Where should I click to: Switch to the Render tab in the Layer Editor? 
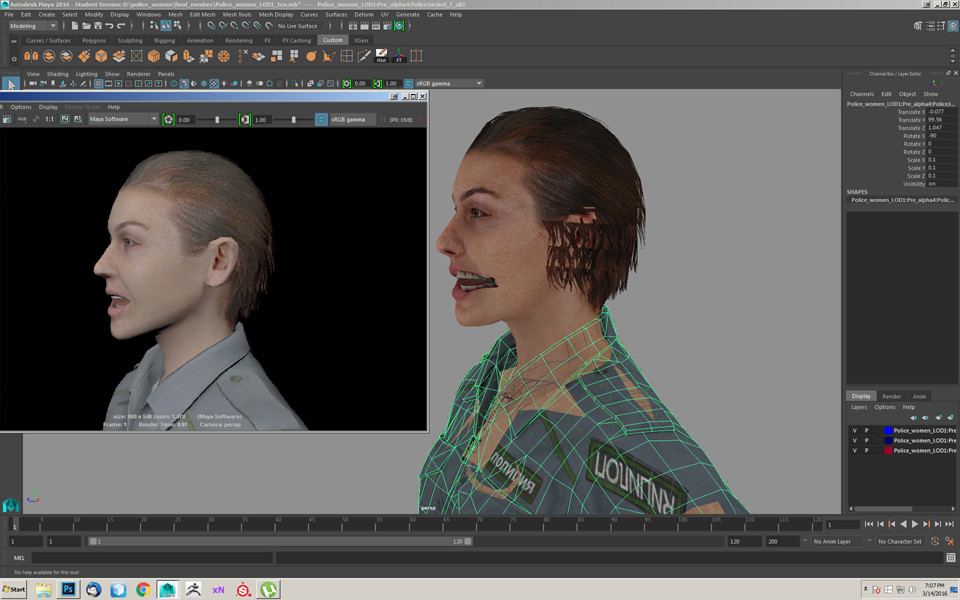891,396
